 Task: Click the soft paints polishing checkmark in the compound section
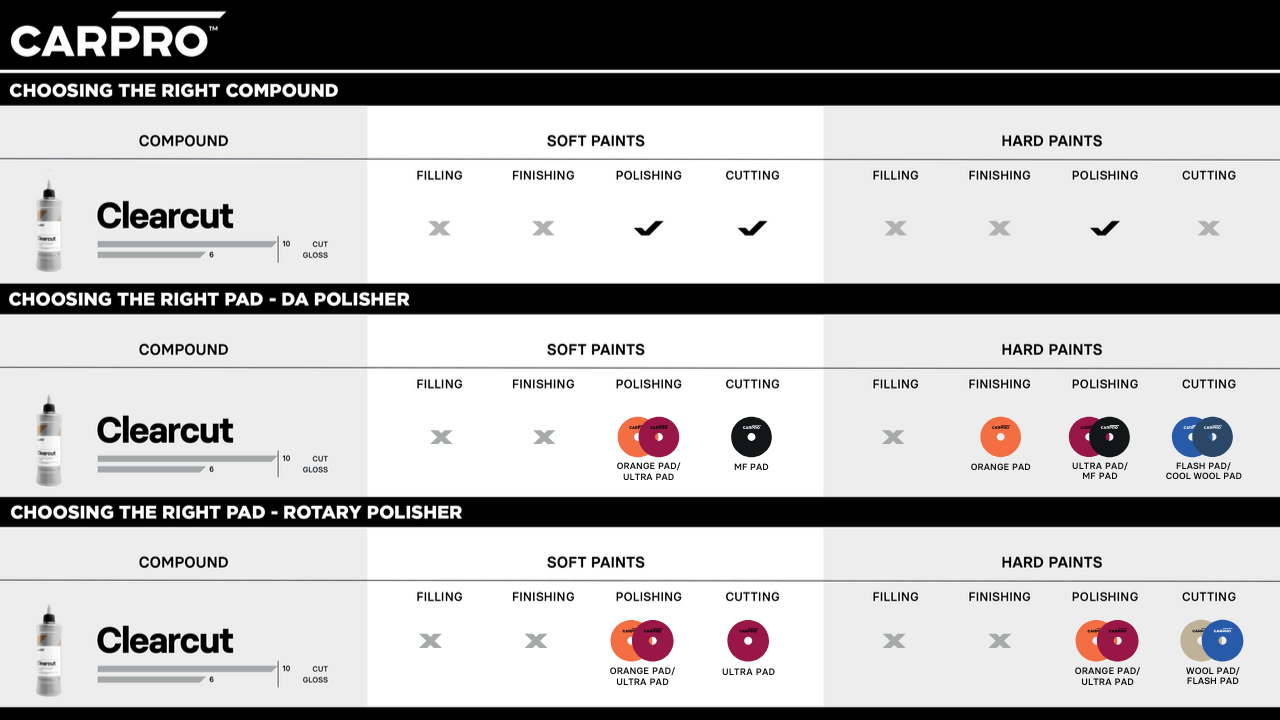[648, 229]
